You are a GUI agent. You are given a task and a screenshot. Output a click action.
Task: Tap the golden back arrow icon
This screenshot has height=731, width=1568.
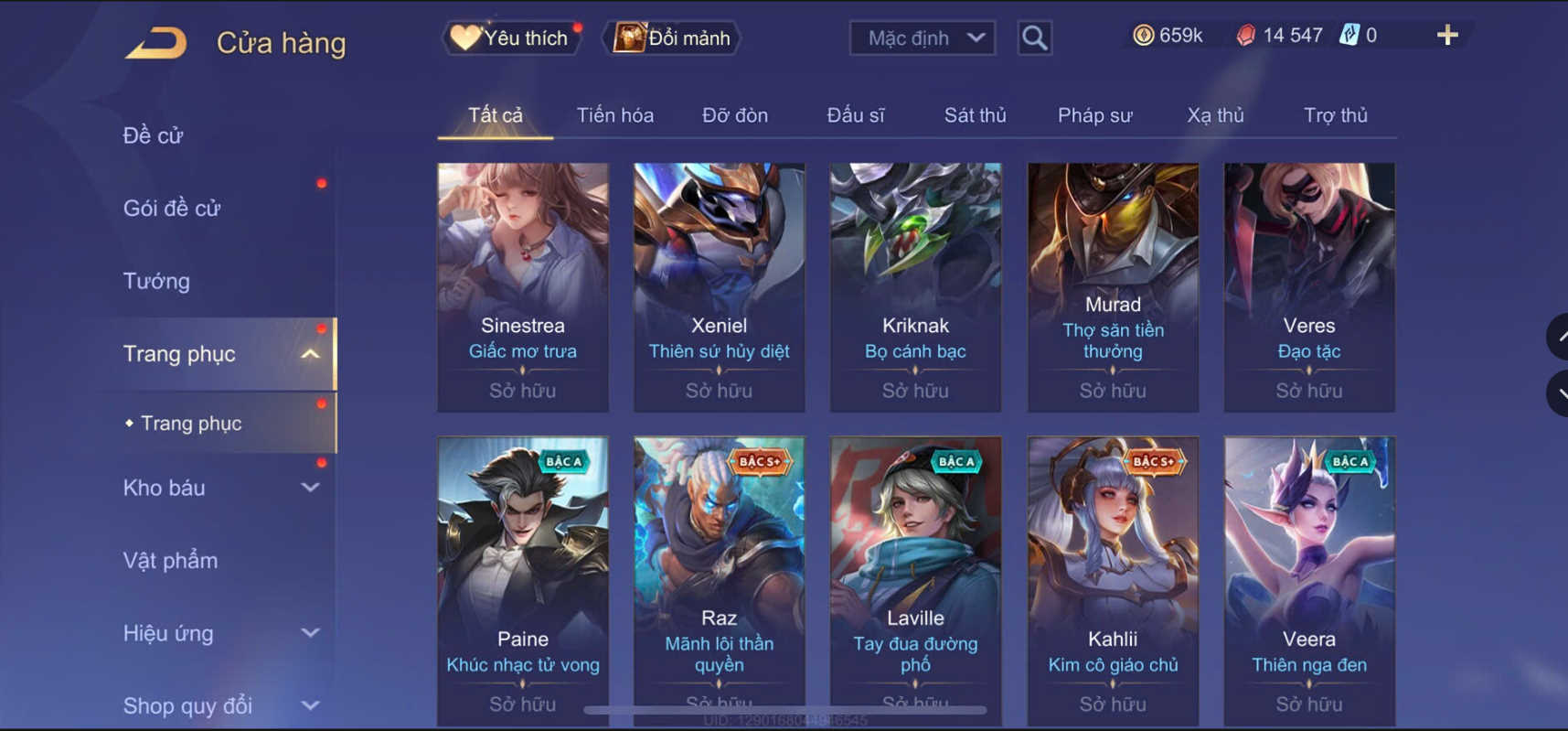156,43
